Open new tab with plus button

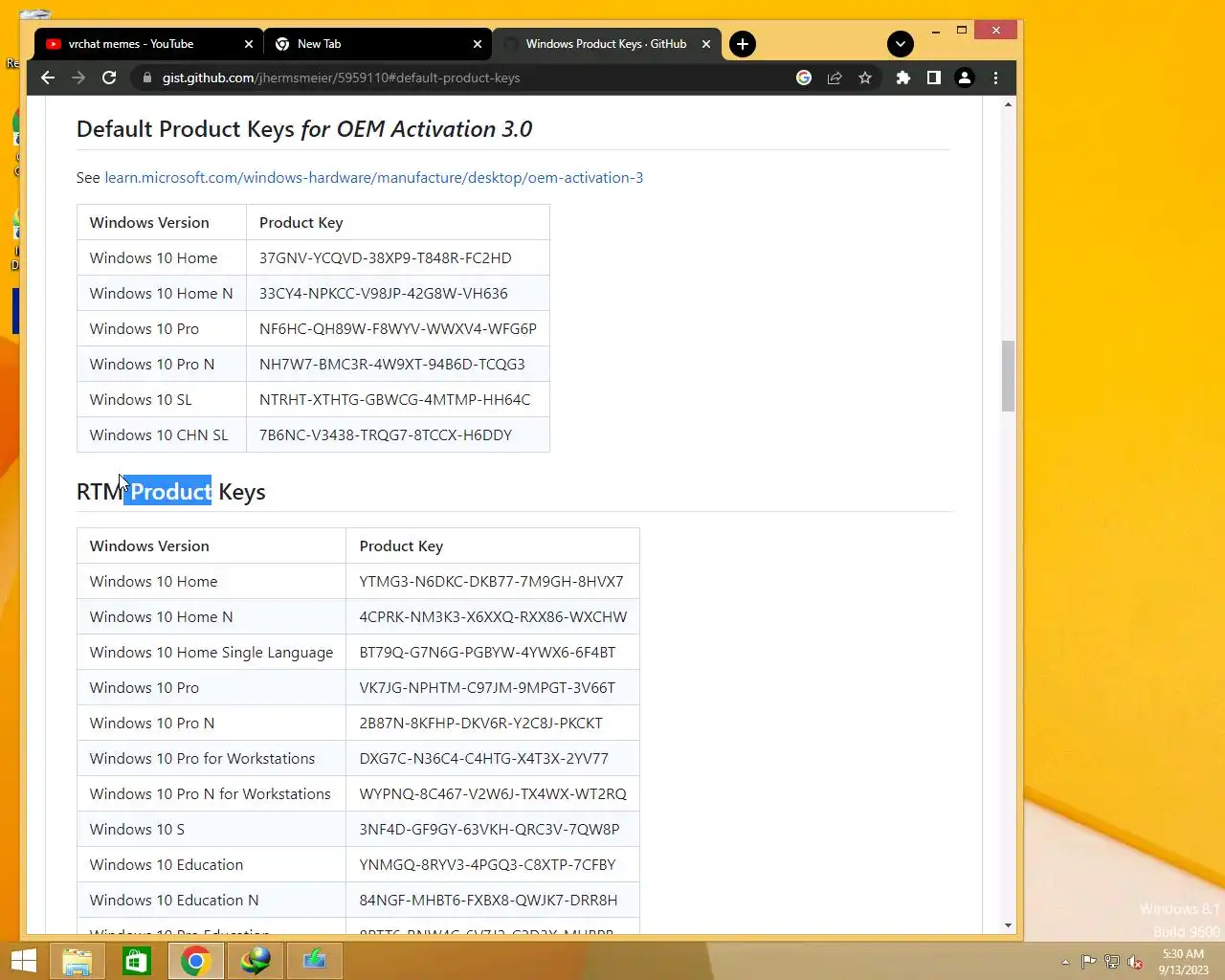coord(743,44)
